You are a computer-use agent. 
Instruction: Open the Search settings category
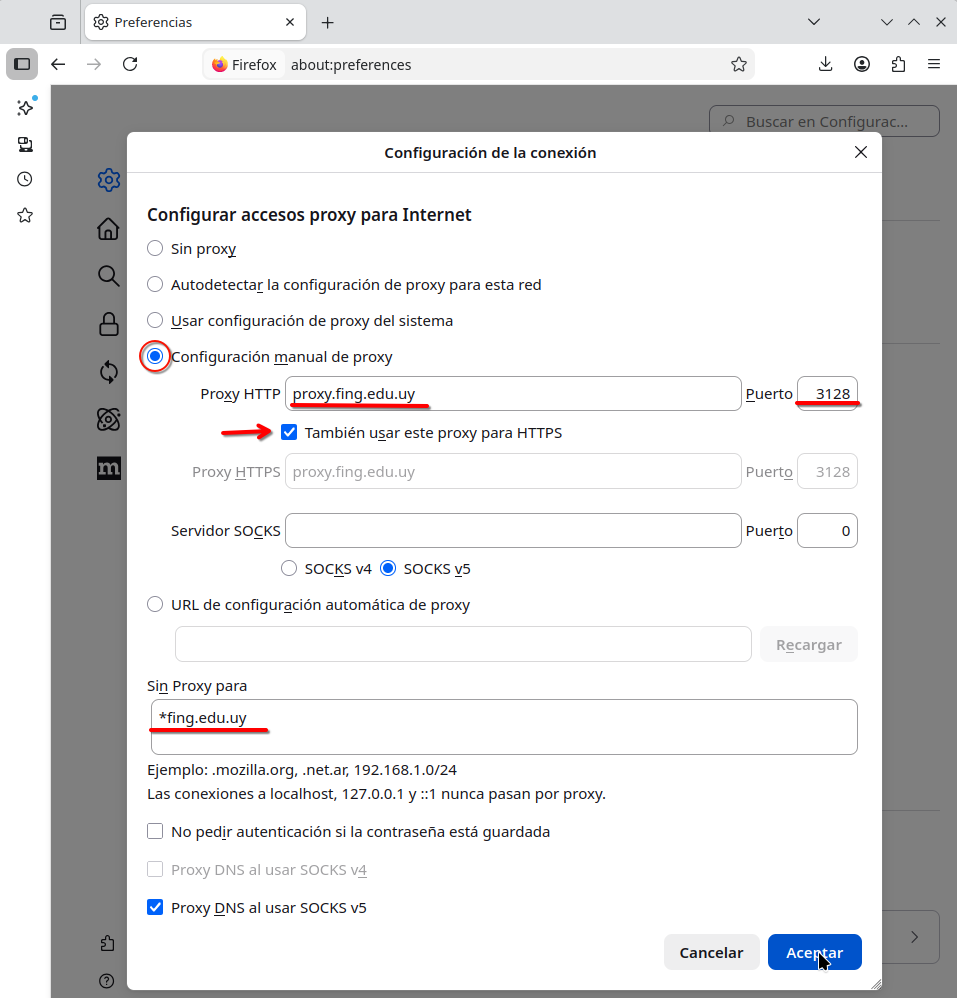pyautogui.click(x=108, y=276)
